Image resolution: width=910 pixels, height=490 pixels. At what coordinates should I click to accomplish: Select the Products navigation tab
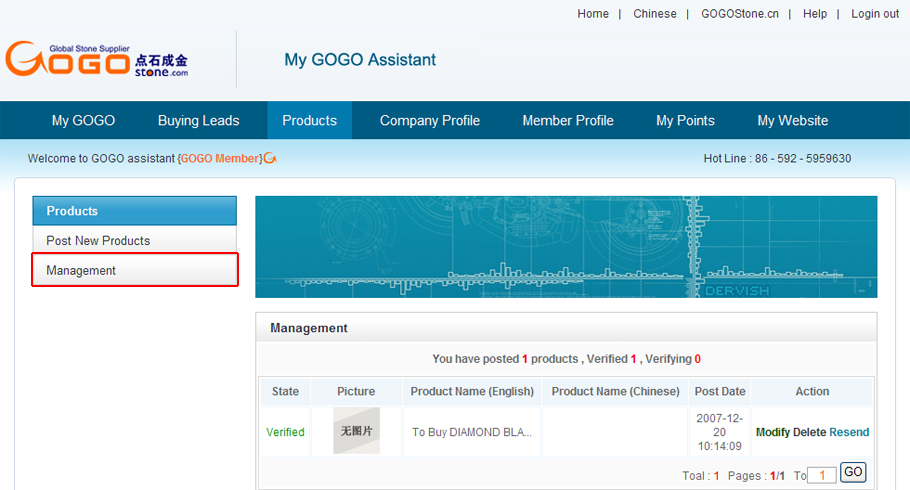(309, 121)
